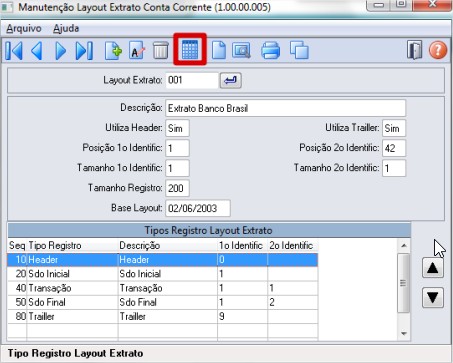The height and width of the screenshot is (363, 453).
Task: Click the Tipos Registro Layout Extrato header
Action: [209, 230]
